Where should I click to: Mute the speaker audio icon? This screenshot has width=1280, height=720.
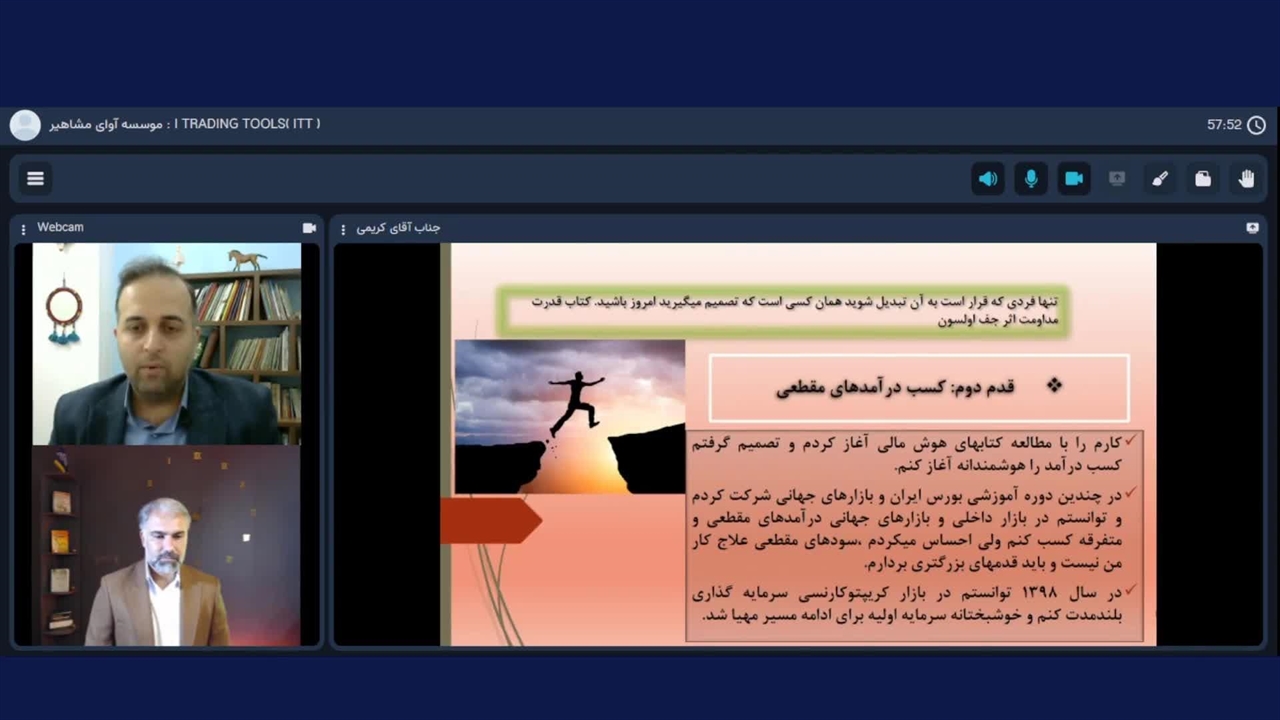[x=988, y=179]
